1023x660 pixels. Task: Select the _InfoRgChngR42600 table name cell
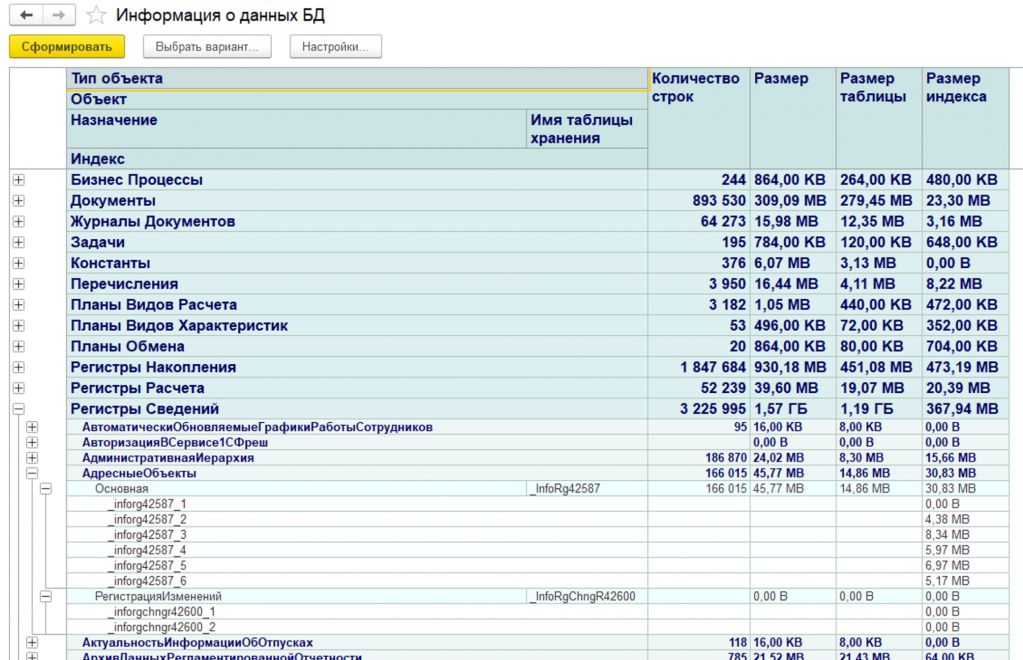click(587, 597)
